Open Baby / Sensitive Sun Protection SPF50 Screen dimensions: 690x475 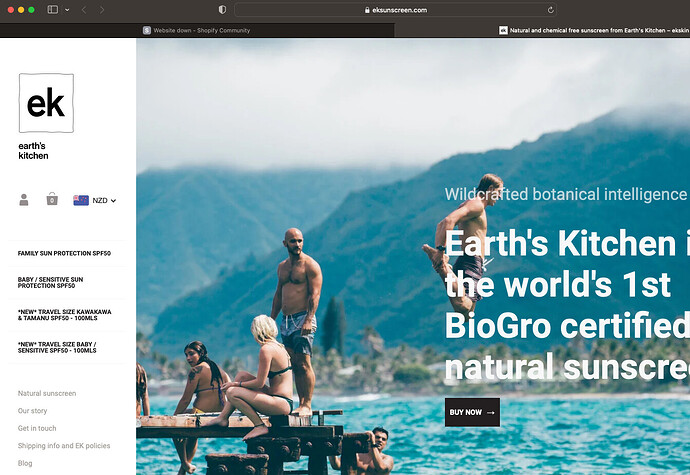pyautogui.click(x=50, y=283)
